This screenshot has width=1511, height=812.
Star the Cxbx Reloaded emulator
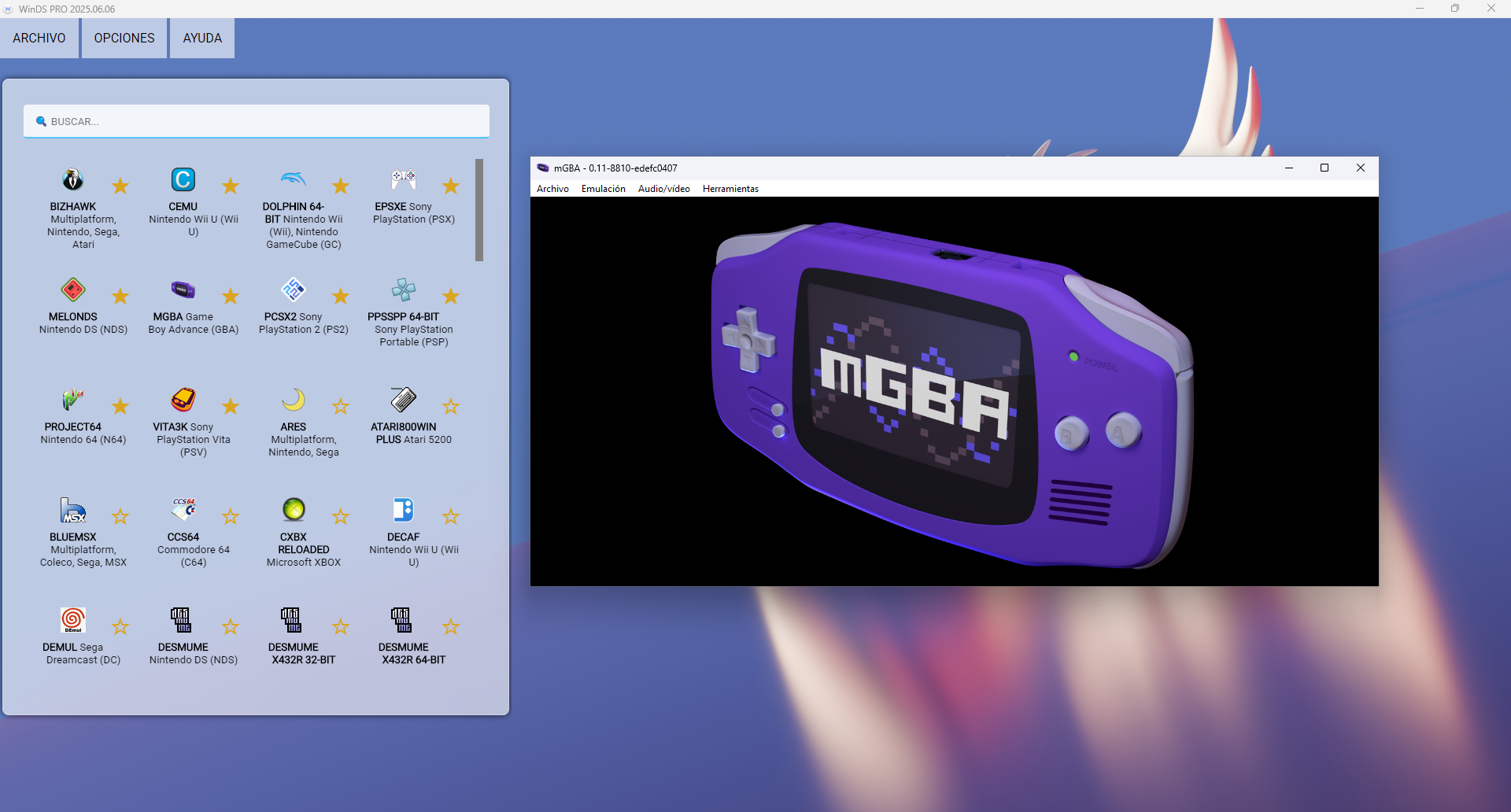(340, 516)
